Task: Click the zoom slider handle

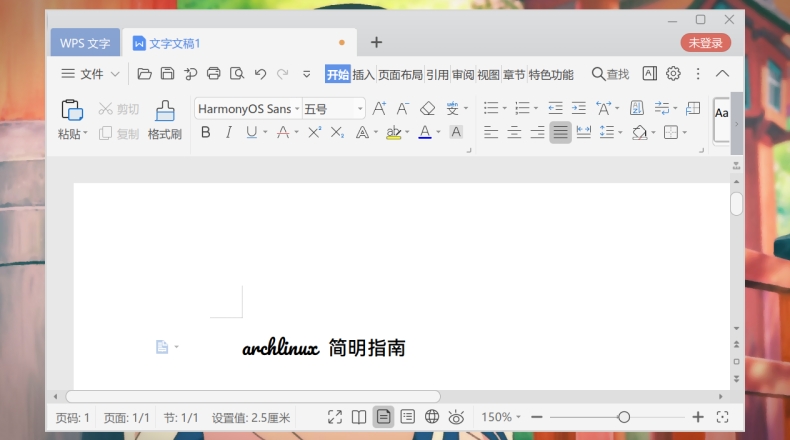Action: pyautogui.click(x=624, y=417)
